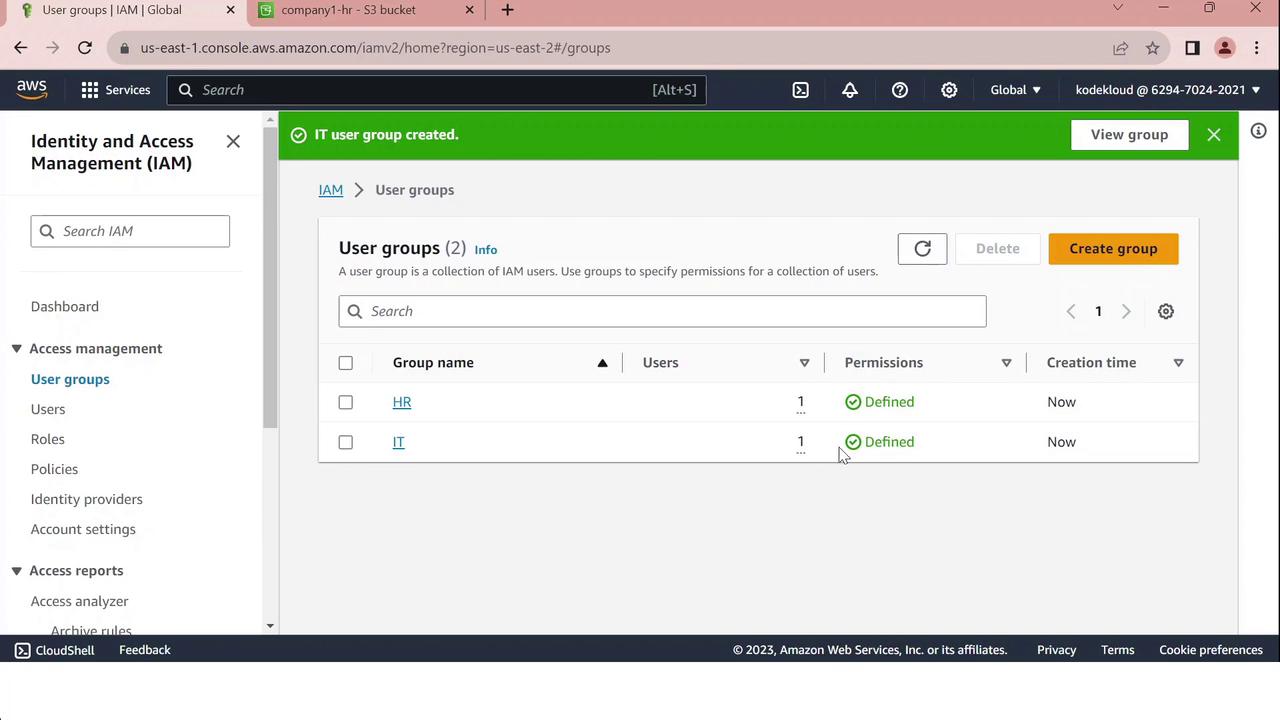
Task: Click the AWS console search field
Action: click(x=437, y=90)
